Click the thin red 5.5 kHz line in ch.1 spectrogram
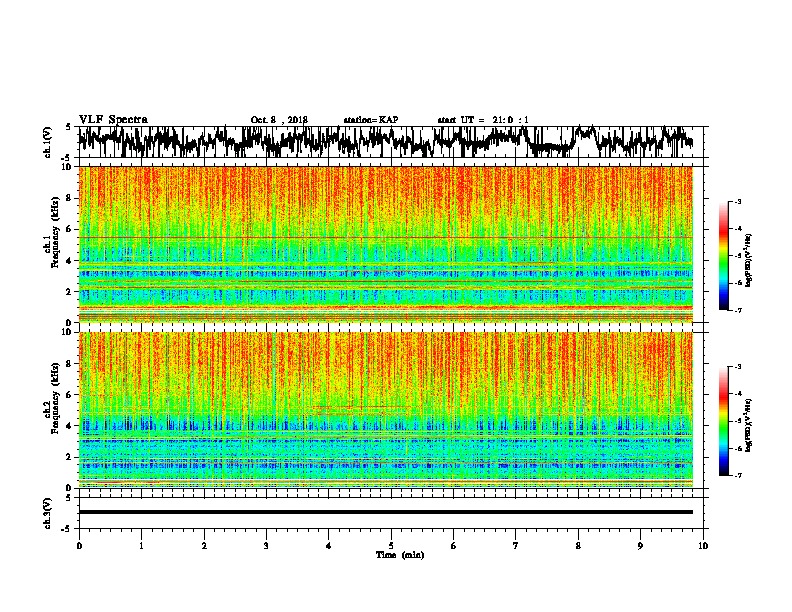Image resolution: width=792 pixels, height=612 pixels. (385, 237)
